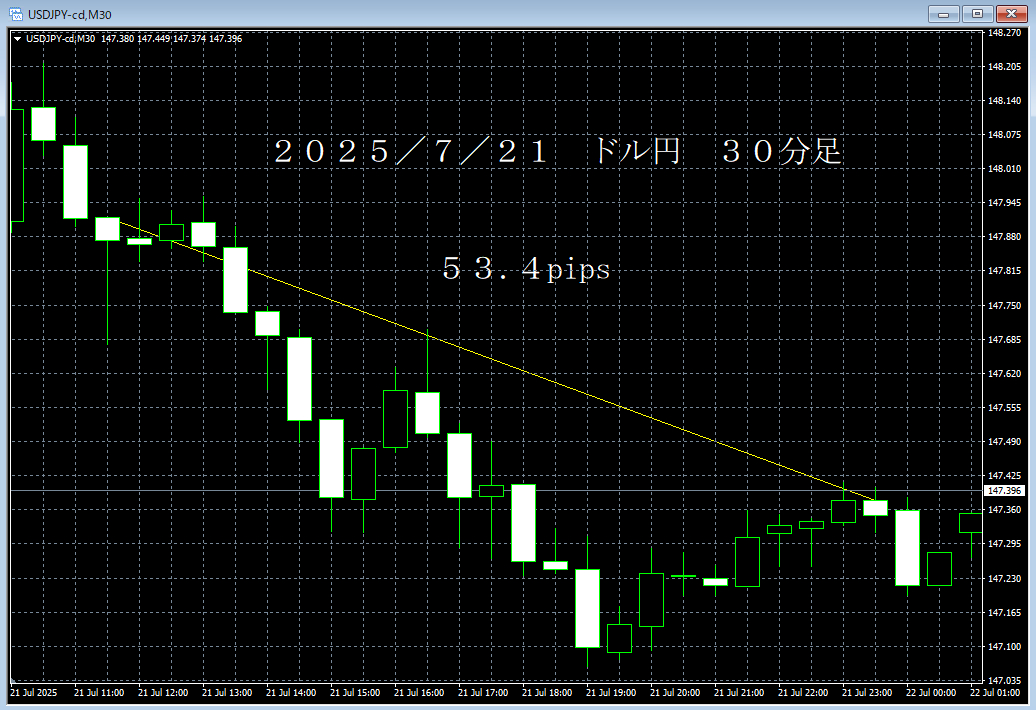This screenshot has width=1036, height=710.
Task: Click the '21 Jul 15:00' time axis label
Action: point(355,693)
